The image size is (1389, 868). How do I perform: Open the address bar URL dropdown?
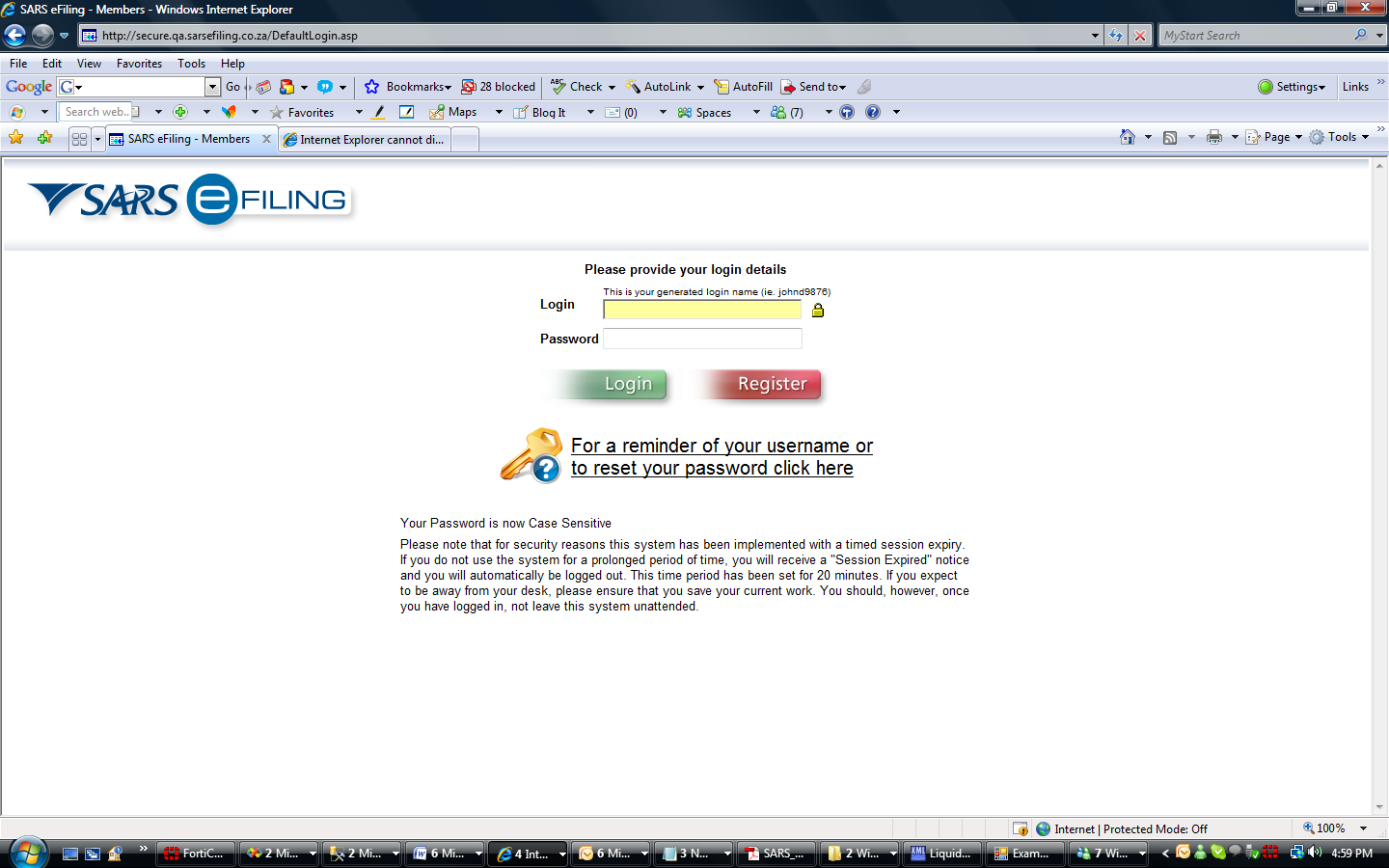pos(1095,36)
